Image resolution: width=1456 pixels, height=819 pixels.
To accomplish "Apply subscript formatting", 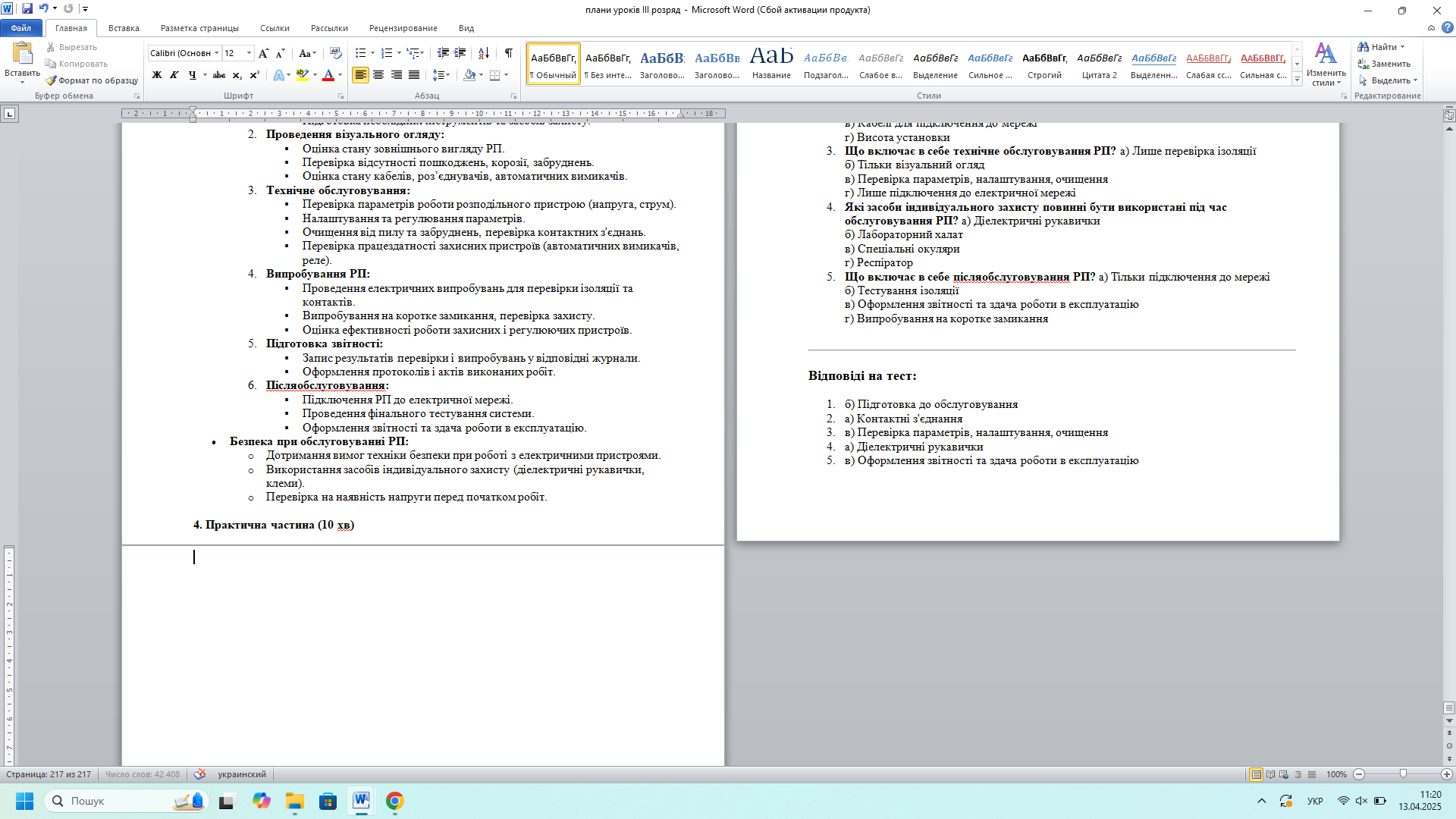I will (237, 75).
